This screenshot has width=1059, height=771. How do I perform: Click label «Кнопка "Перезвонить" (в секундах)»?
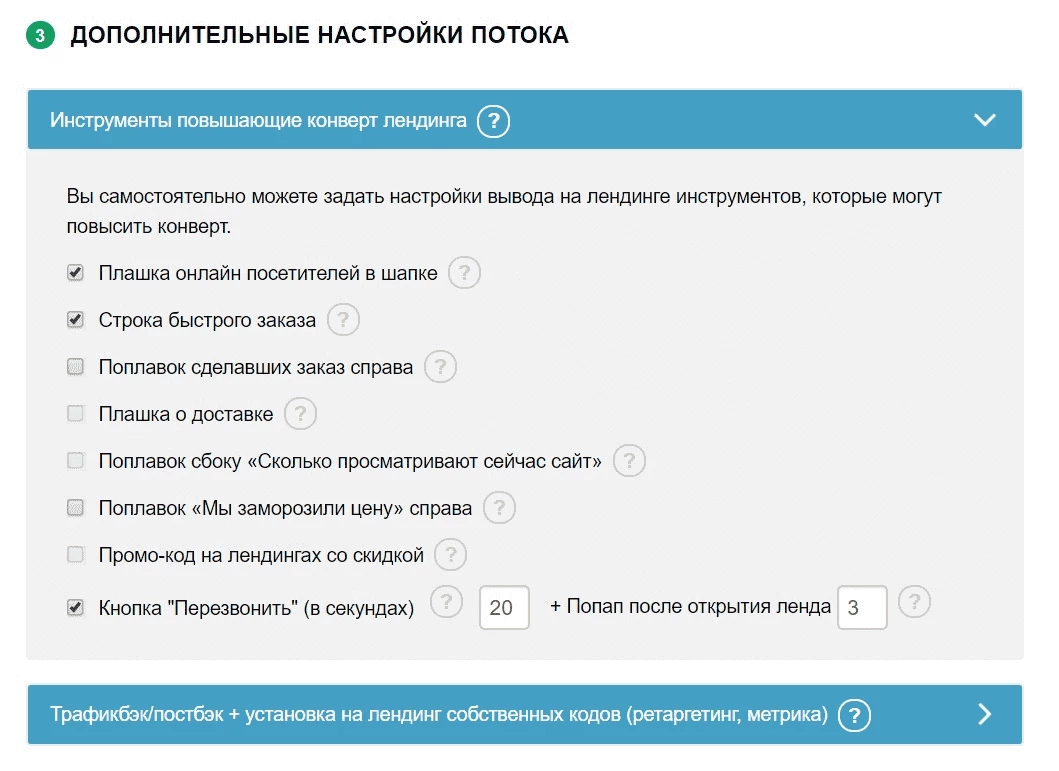pyautogui.click(x=257, y=608)
